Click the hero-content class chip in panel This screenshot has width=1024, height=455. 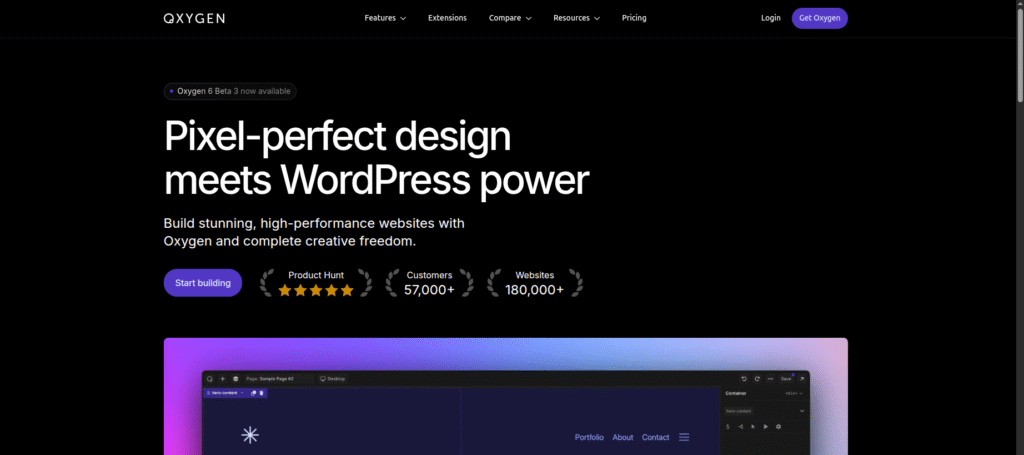tap(739, 411)
